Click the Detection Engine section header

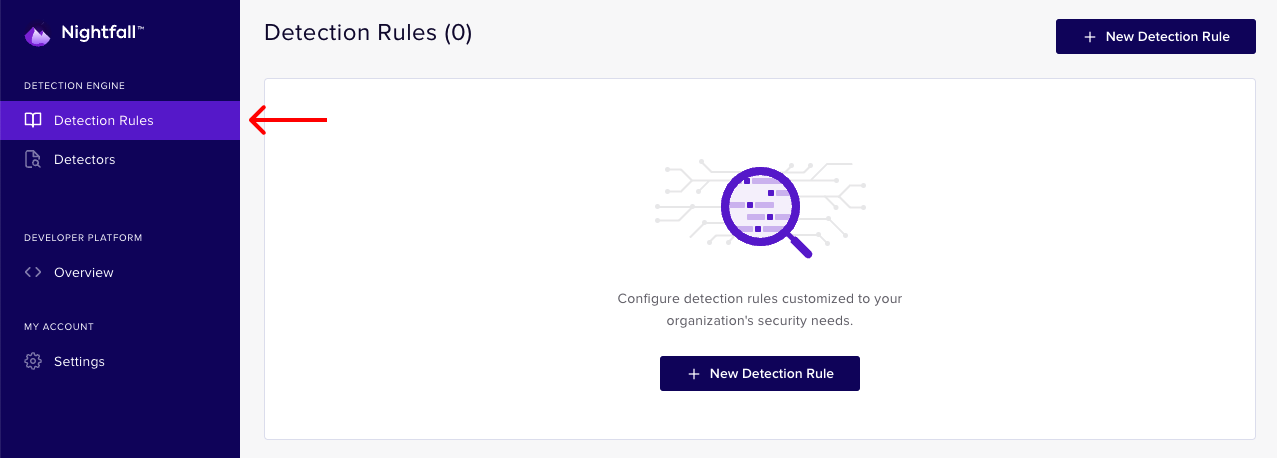point(74,86)
